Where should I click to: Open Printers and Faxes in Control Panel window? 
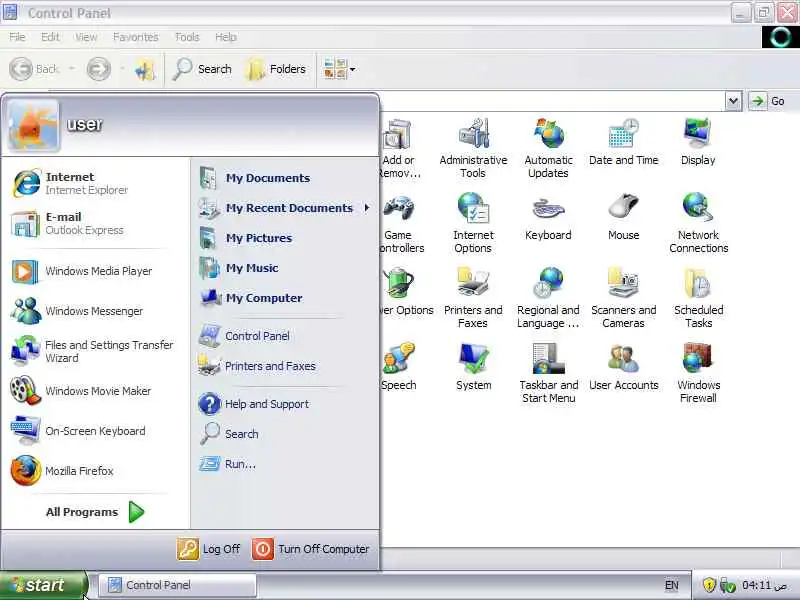pyautogui.click(x=473, y=298)
